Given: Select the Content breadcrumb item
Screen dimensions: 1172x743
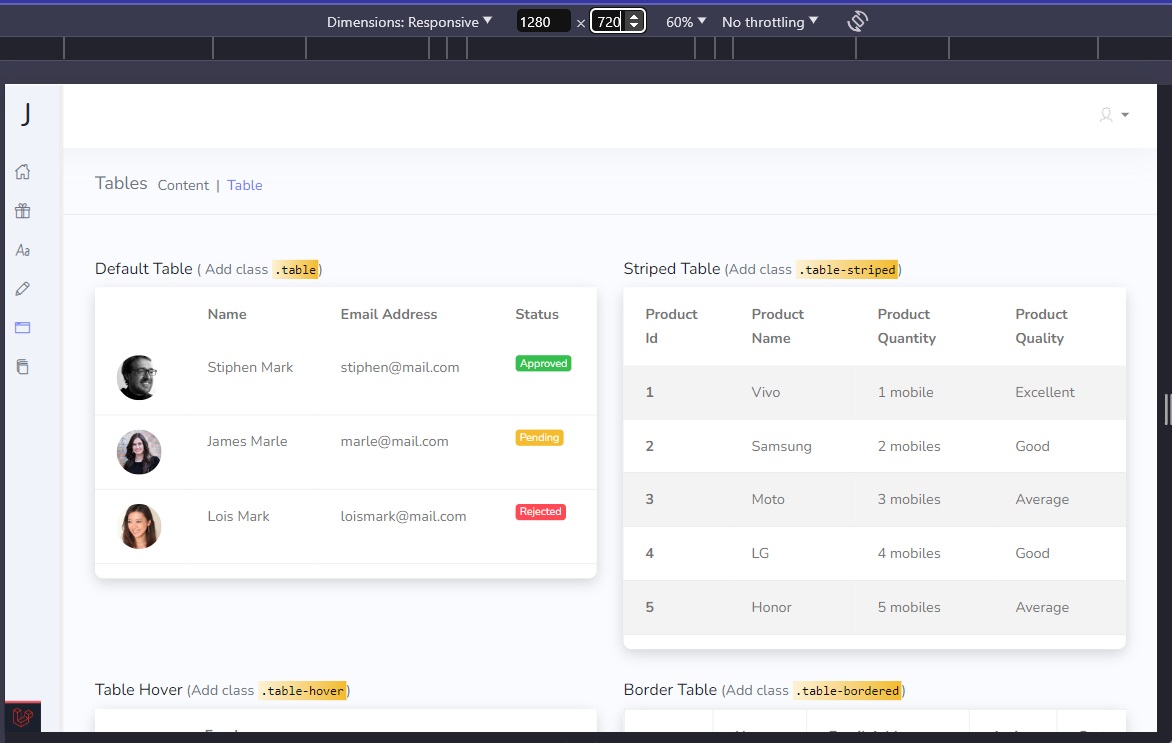Looking at the screenshot, I should coord(183,185).
